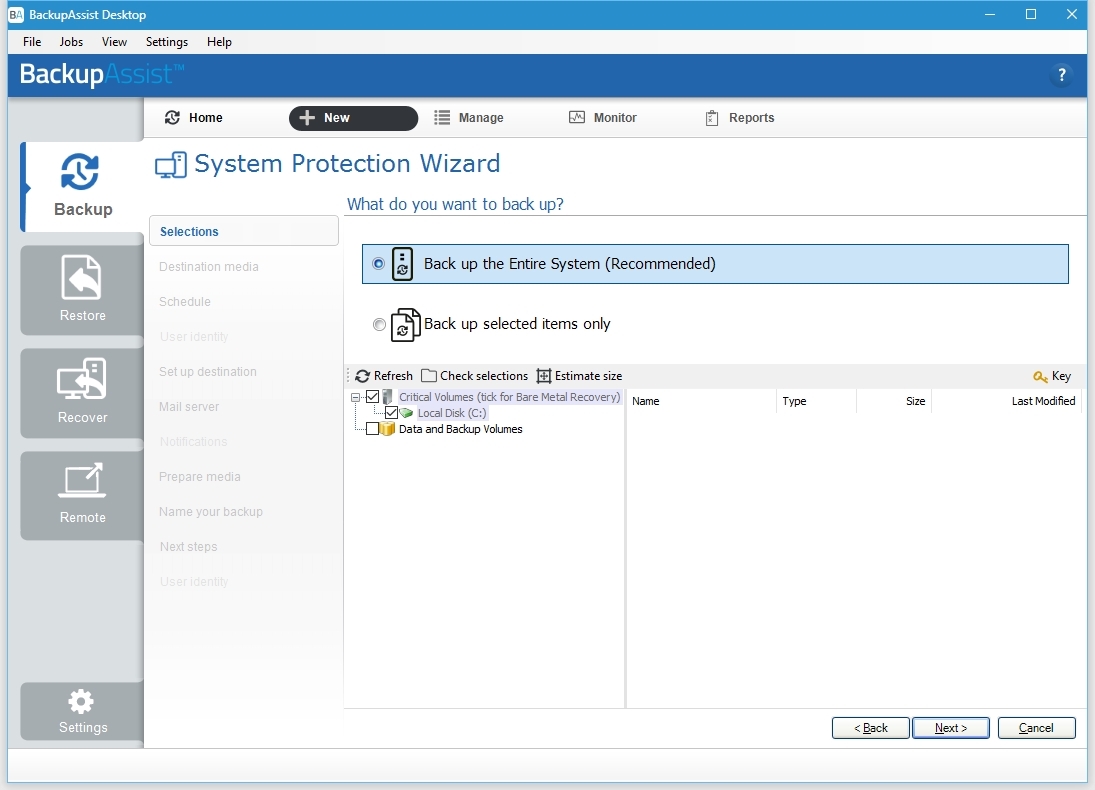Screen dimensions: 1095x790
Task: Click the Cancel button
Action: [x=1036, y=728]
